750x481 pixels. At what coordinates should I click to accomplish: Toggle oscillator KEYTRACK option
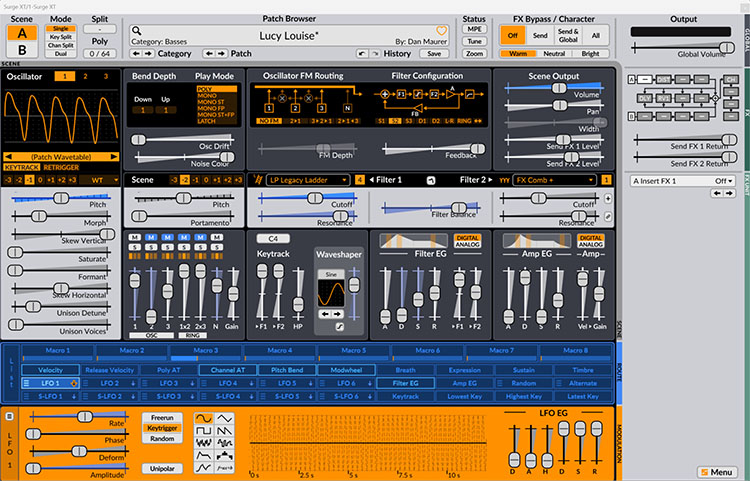[22, 167]
